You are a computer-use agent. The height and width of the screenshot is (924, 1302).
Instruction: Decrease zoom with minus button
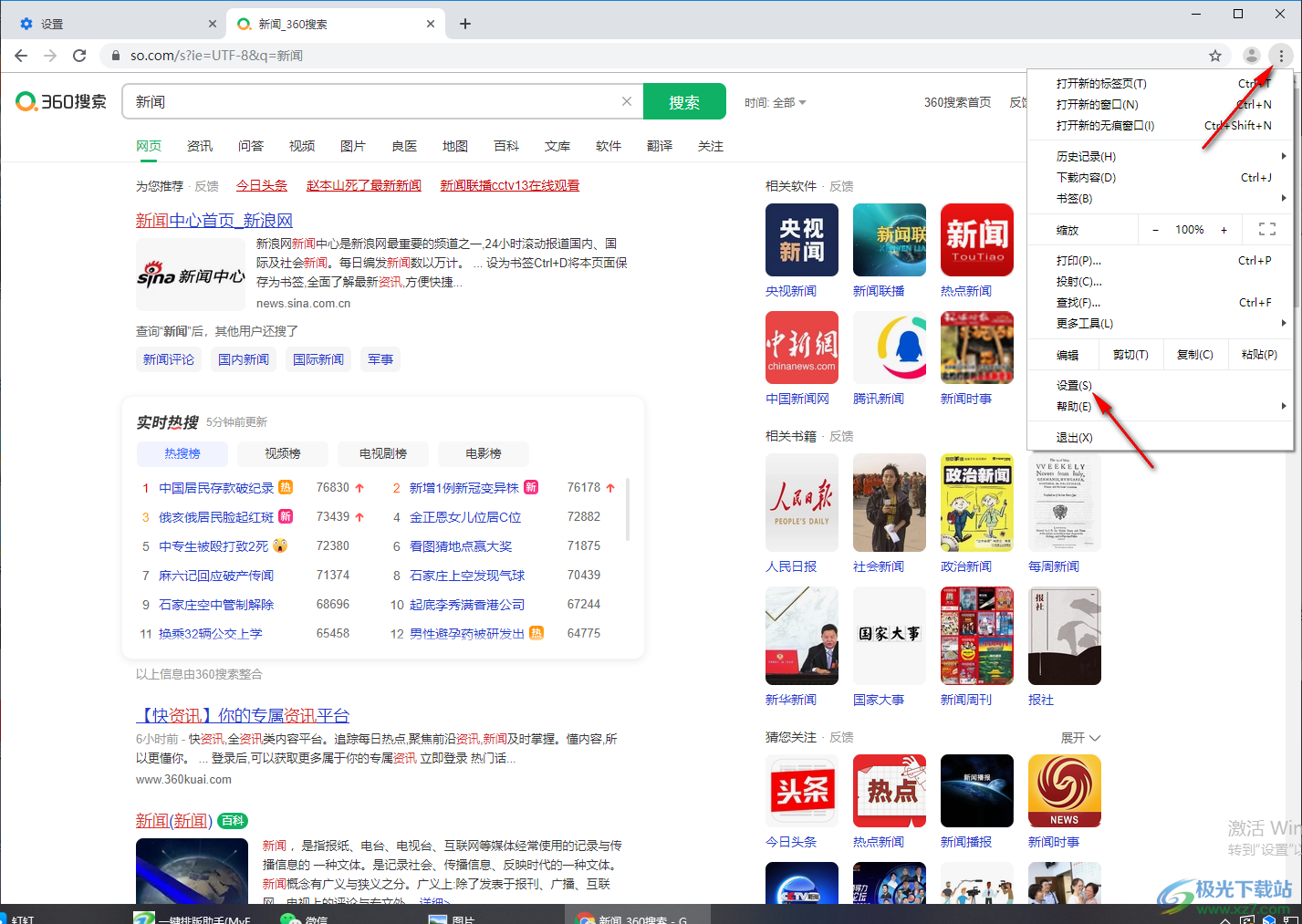coord(1155,230)
